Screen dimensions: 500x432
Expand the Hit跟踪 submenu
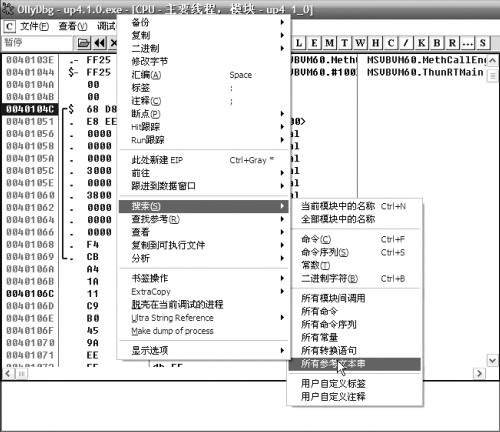tap(203, 127)
